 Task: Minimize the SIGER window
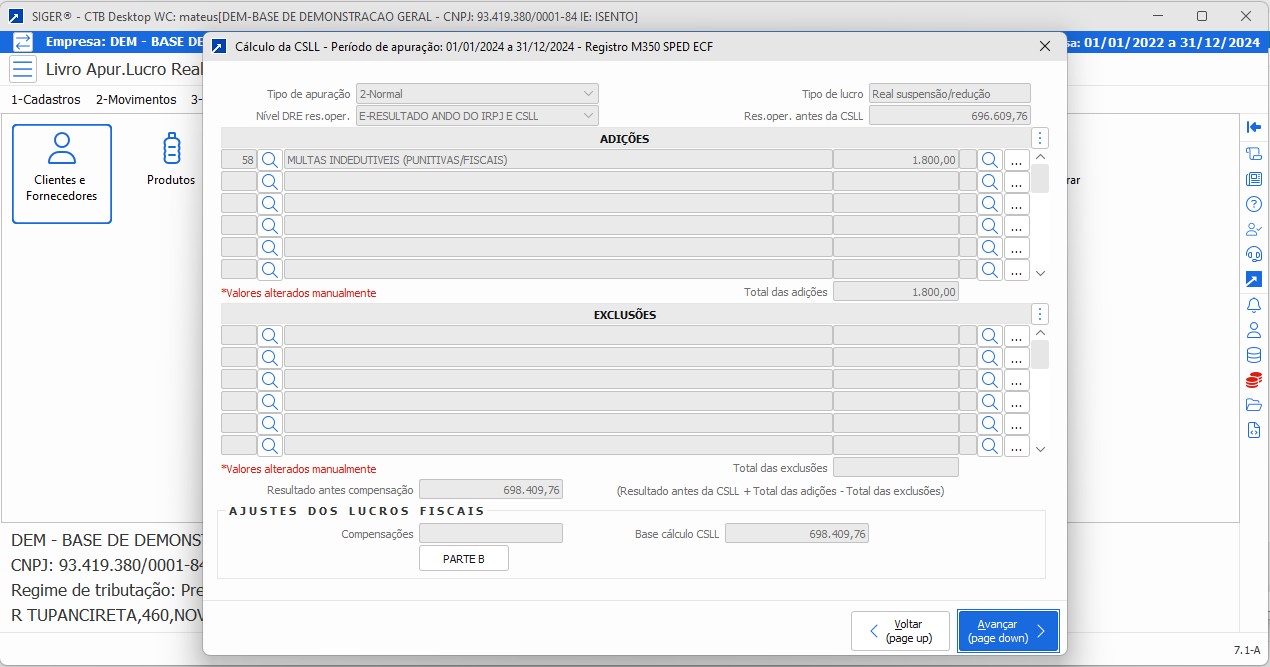(x=1157, y=16)
